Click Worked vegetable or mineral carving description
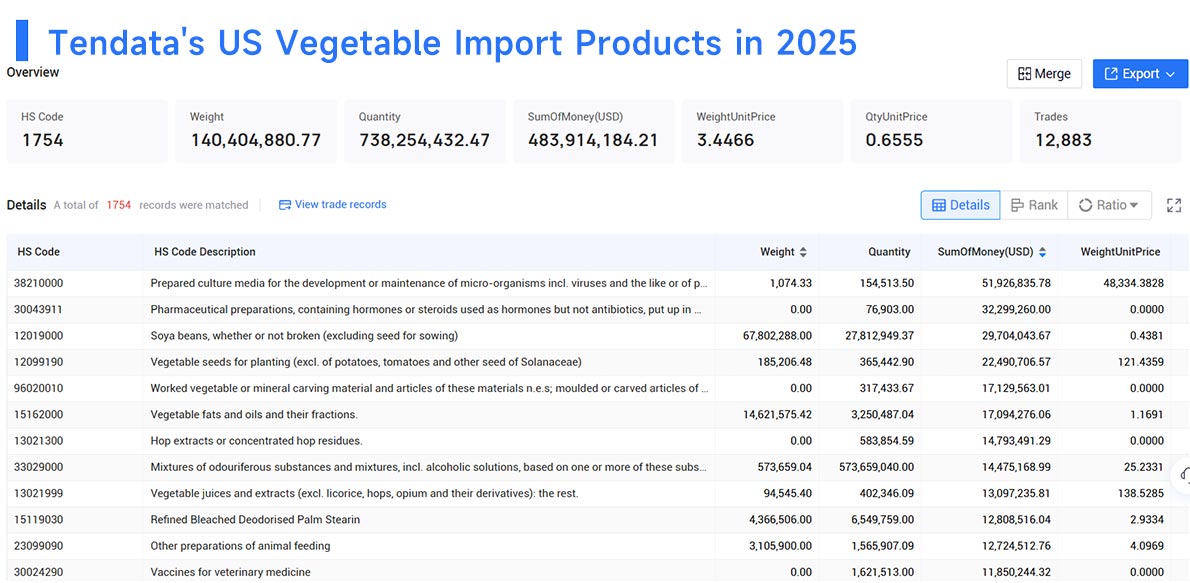This screenshot has height=583, width=1190. [429, 388]
